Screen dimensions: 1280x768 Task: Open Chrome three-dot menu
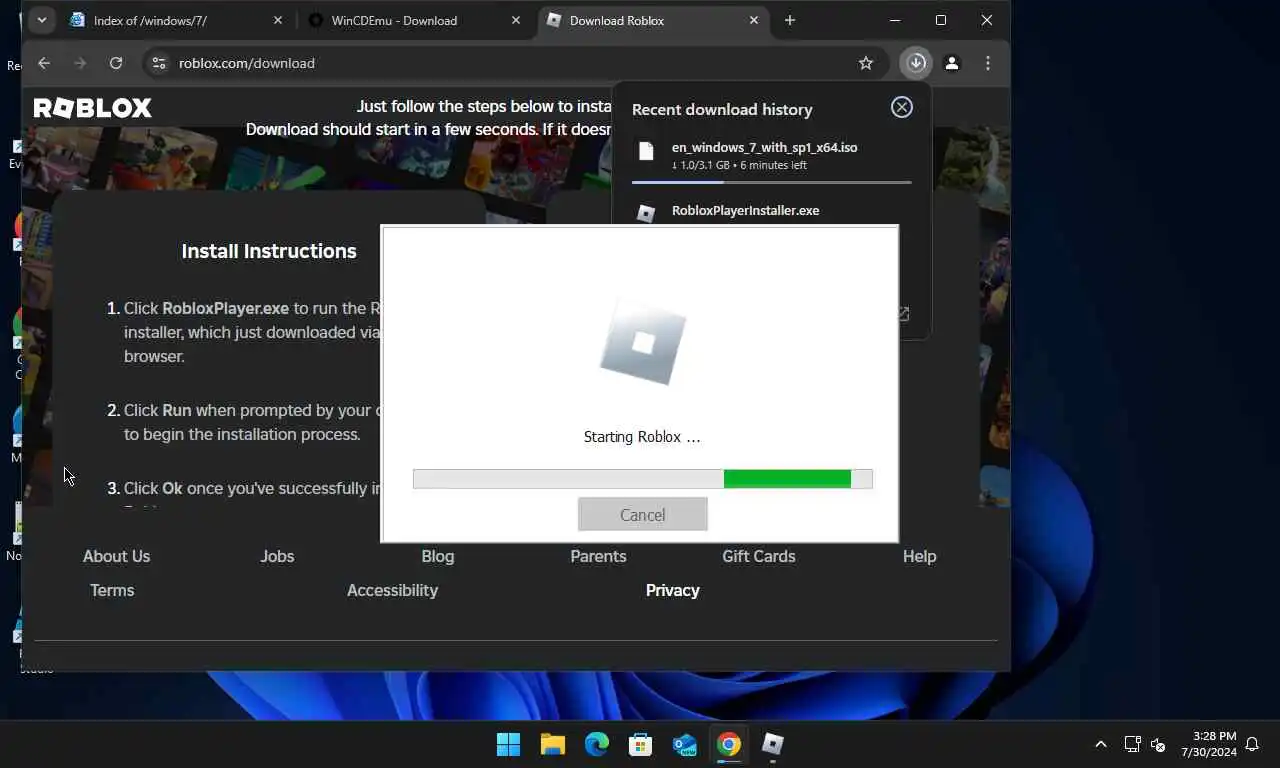pyautogui.click(x=988, y=63)
